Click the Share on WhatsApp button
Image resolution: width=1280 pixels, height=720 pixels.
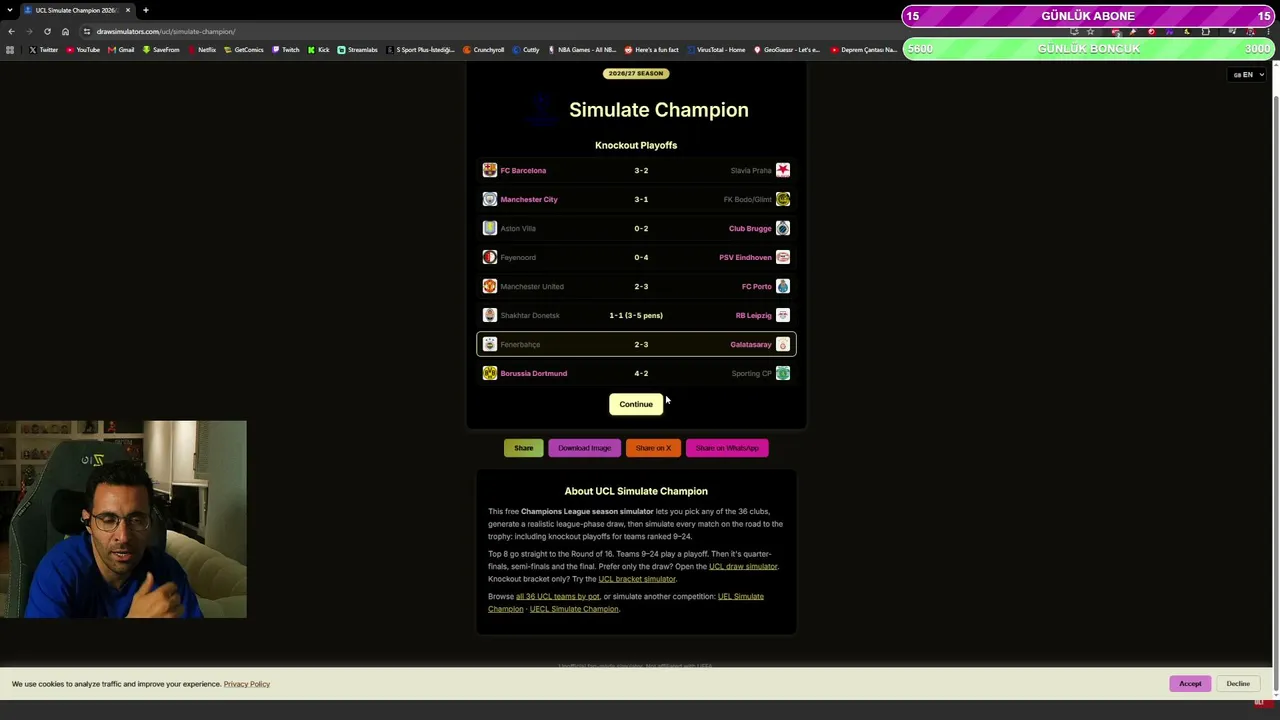point(727,448)
